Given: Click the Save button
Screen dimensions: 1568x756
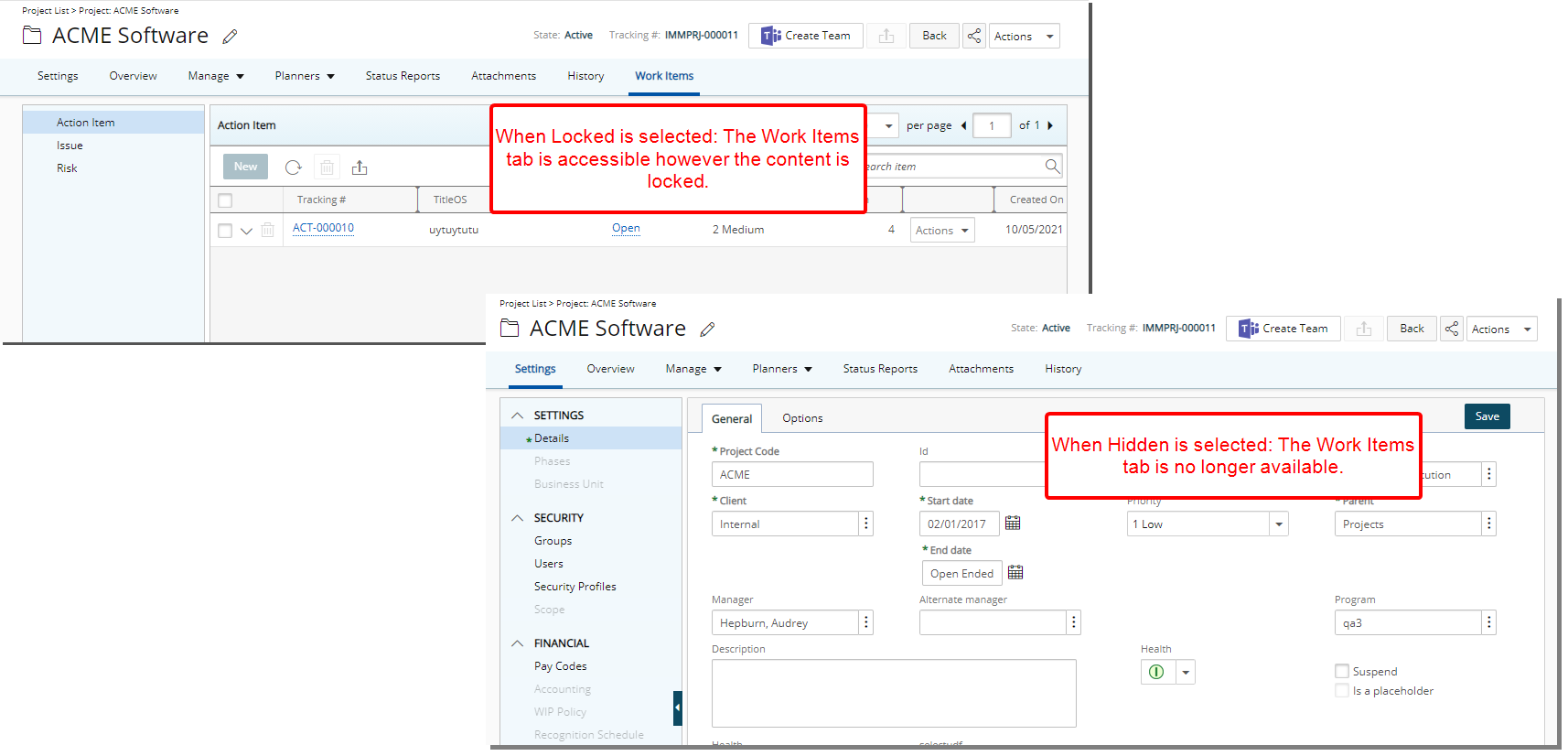Looking at the screenshot, I should click(1487, 416).
